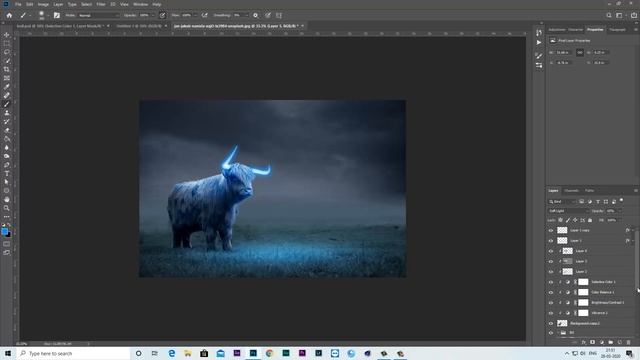Select the Pen tool
This screenshot has height=360, width=640.
(7, 165)
